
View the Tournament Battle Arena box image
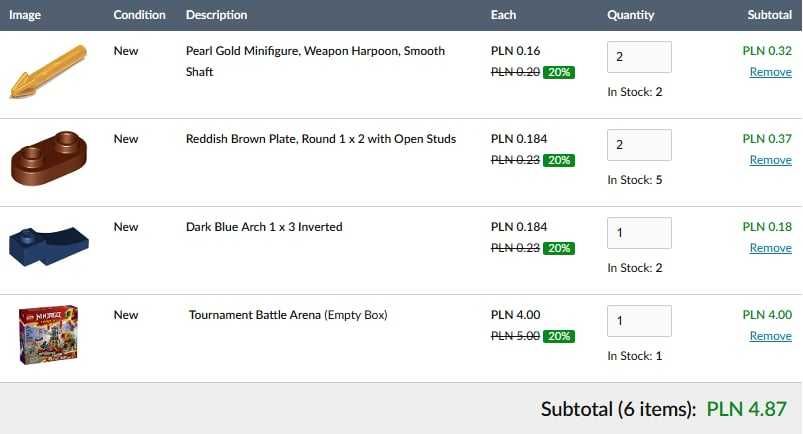click(x=47, y=335)
